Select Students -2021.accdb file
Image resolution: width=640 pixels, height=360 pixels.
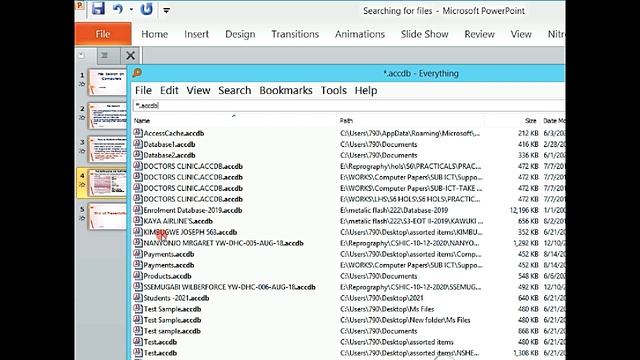coord(176,298)
